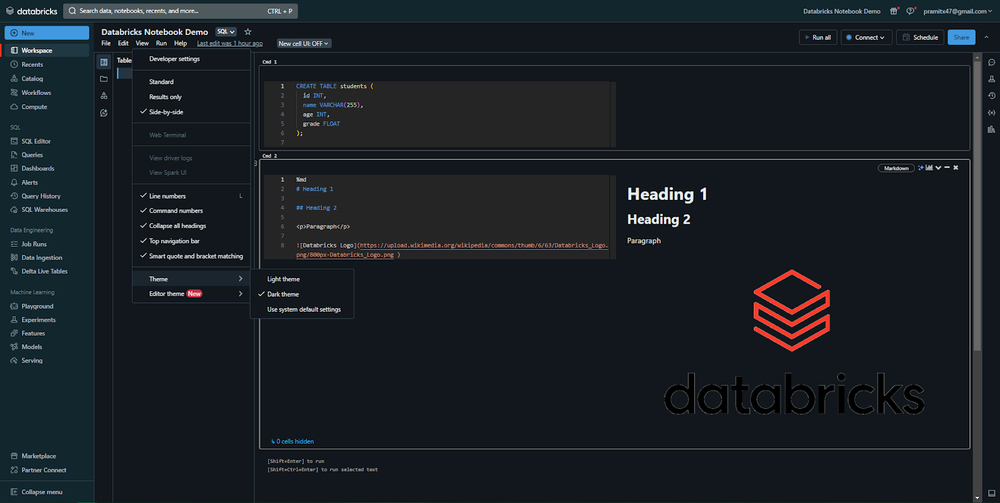The image size is (1000, 503).
Task: Open the Run menu
Action: [x=161, y=43]
